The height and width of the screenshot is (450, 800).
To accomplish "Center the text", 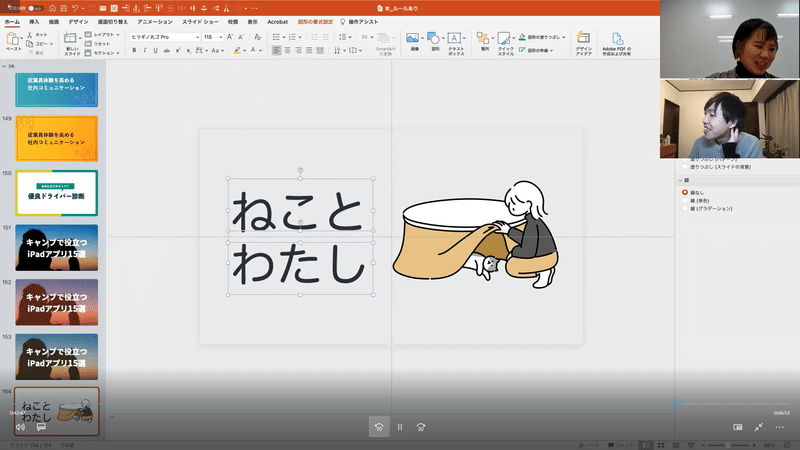I will [x=287, y=51].
